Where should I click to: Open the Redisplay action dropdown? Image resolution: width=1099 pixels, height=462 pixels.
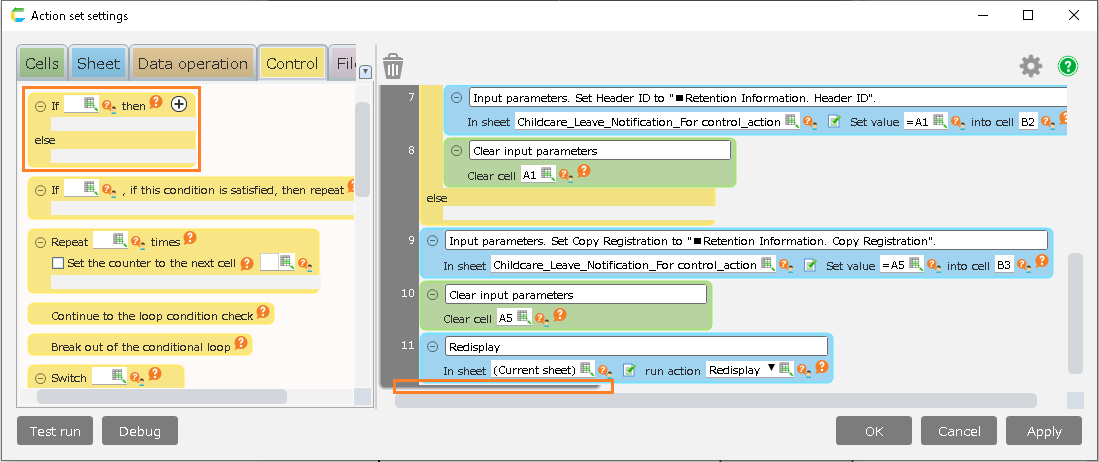[x=771, y=370]
